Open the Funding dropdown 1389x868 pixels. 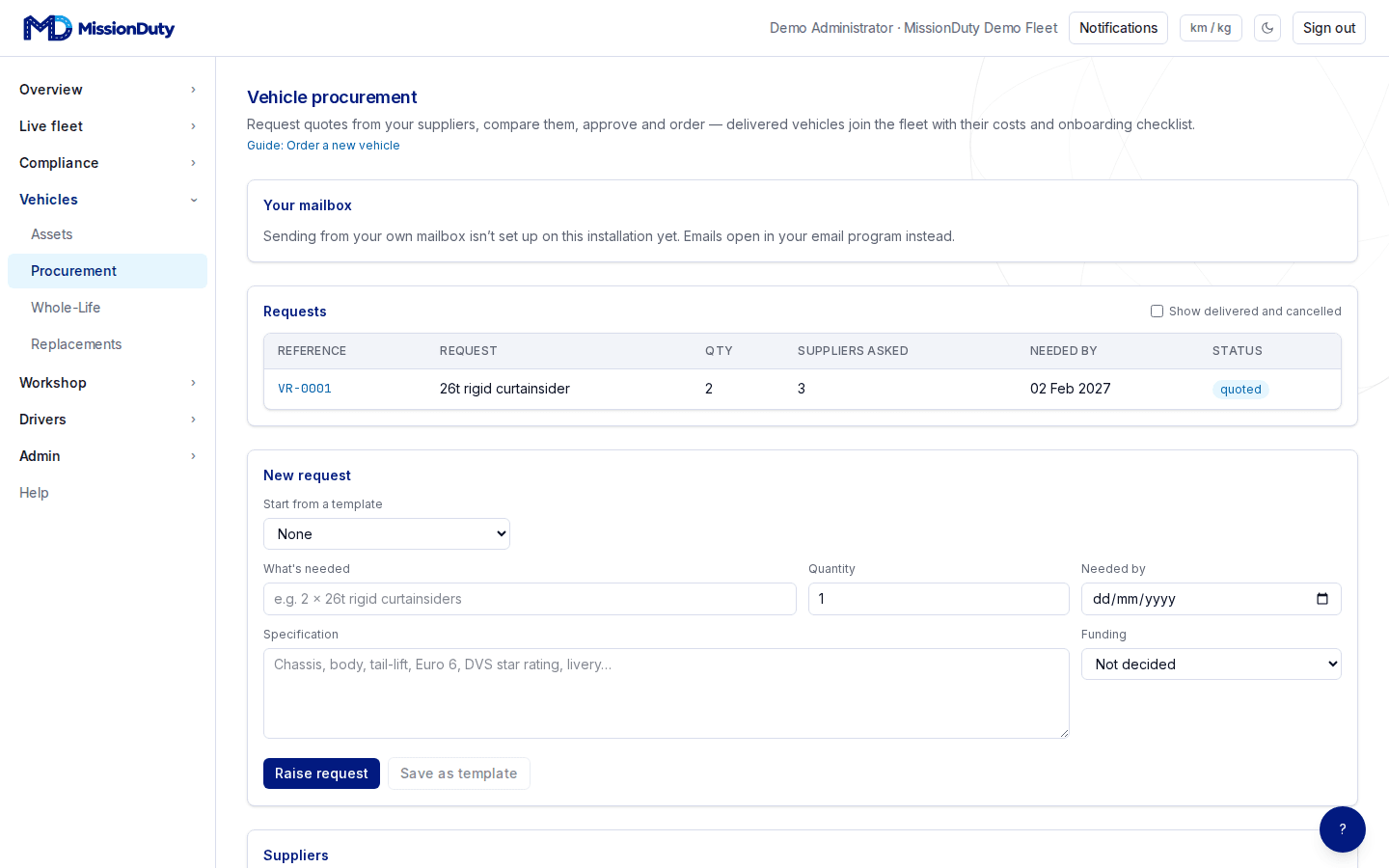tap(1212, 665)
